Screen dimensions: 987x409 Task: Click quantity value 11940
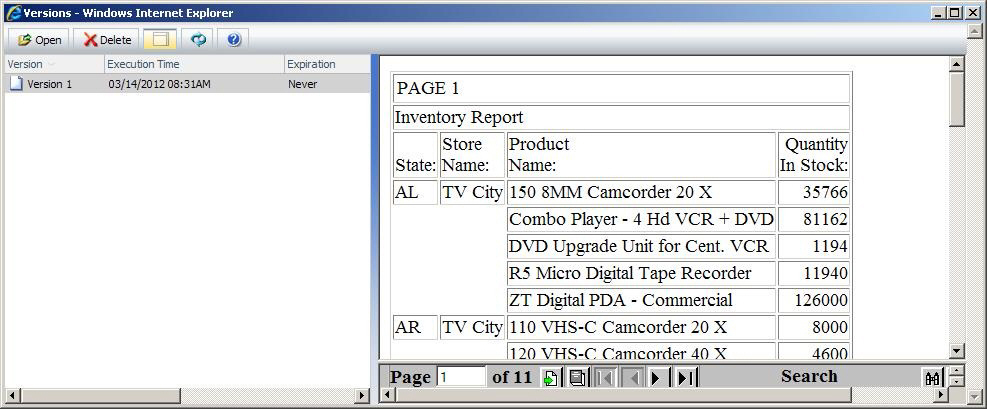(x=825, y=274)
